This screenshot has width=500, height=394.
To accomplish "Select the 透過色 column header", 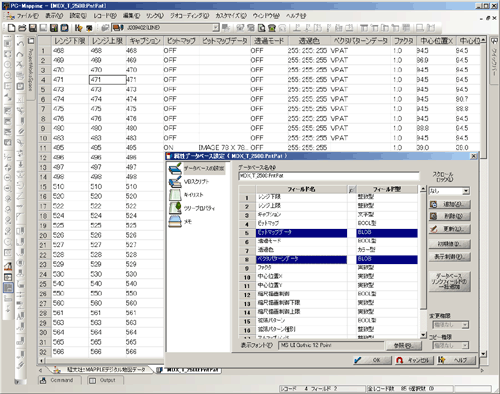I will point(309,41).
